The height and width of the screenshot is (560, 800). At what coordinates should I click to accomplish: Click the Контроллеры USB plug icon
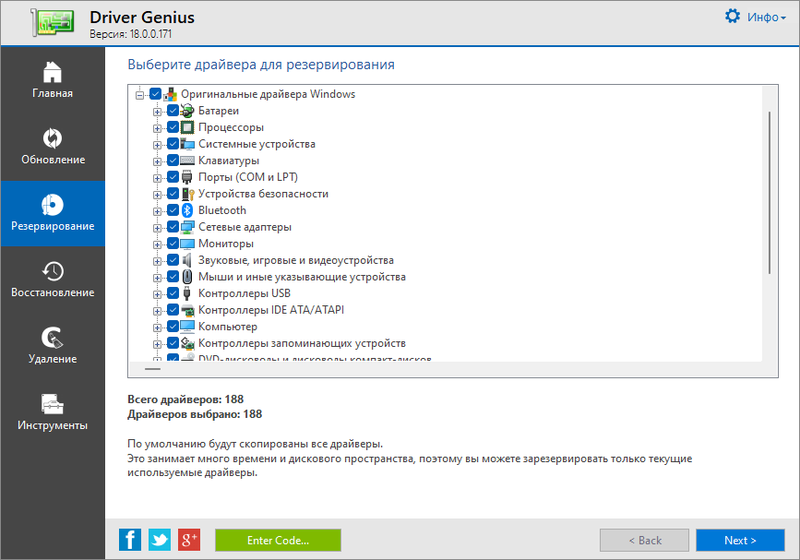coord(187,293)
